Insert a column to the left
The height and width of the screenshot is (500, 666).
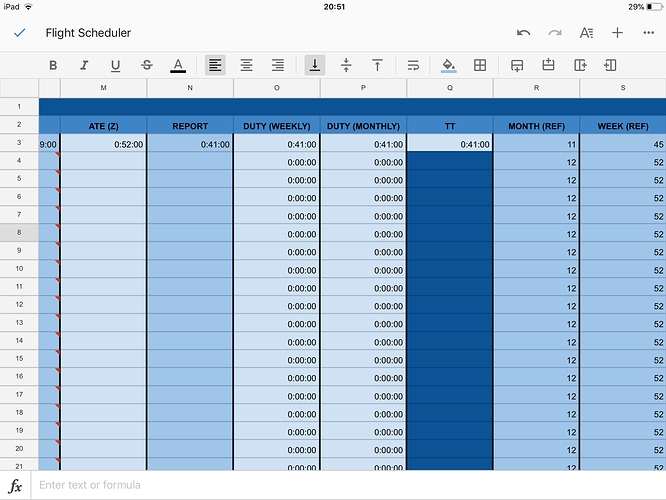click(x=610, y=65)
